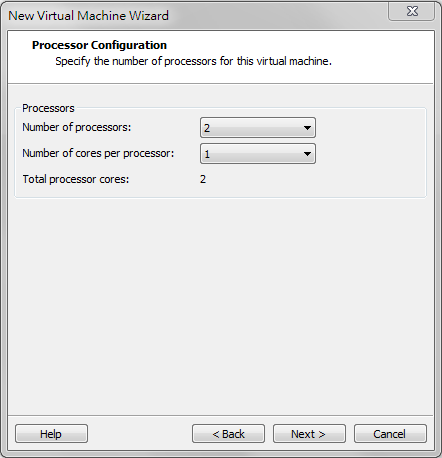Click the Processors group box title
Viewport: 442px width, 458px height.
(x=48, y=108)
